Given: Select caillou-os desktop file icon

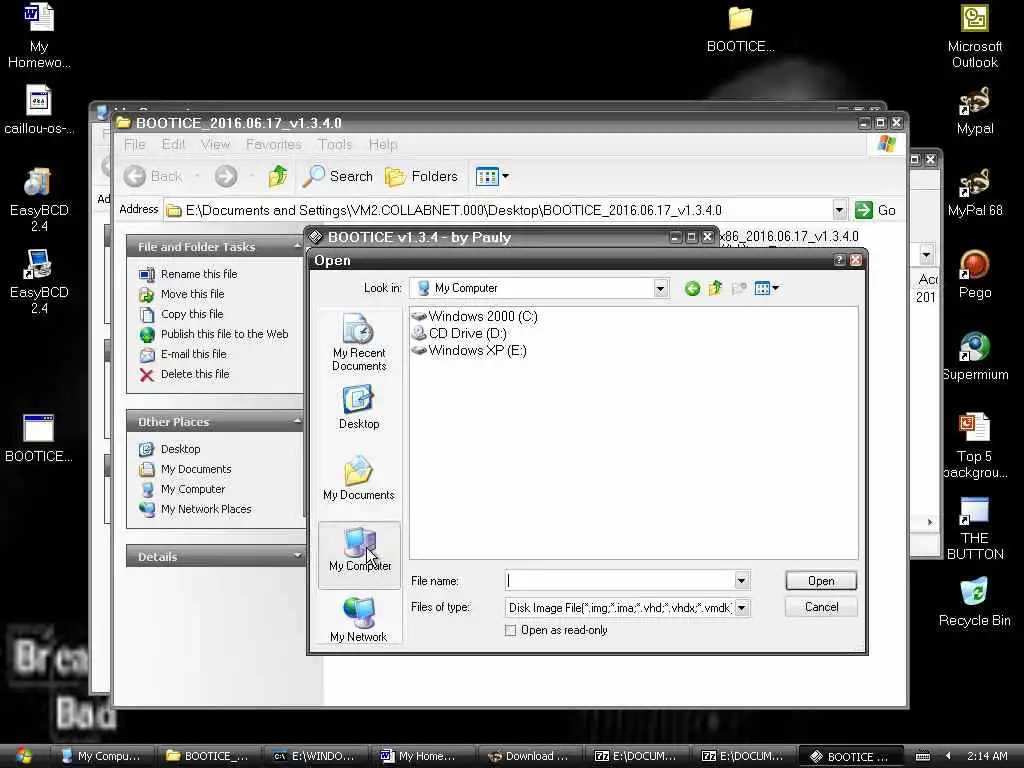Looking at the screenshot, I should (39, 111).
